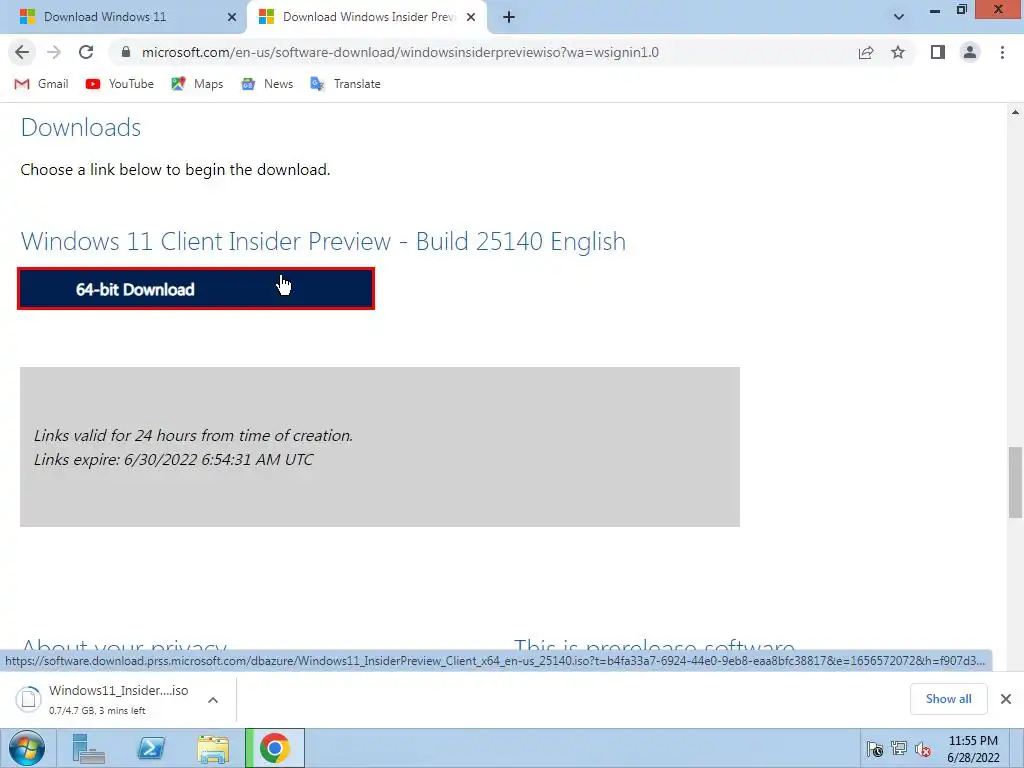Launch PowerShell from the taskbar
The height and width of the screenshot is (768, 1024).
151,748
